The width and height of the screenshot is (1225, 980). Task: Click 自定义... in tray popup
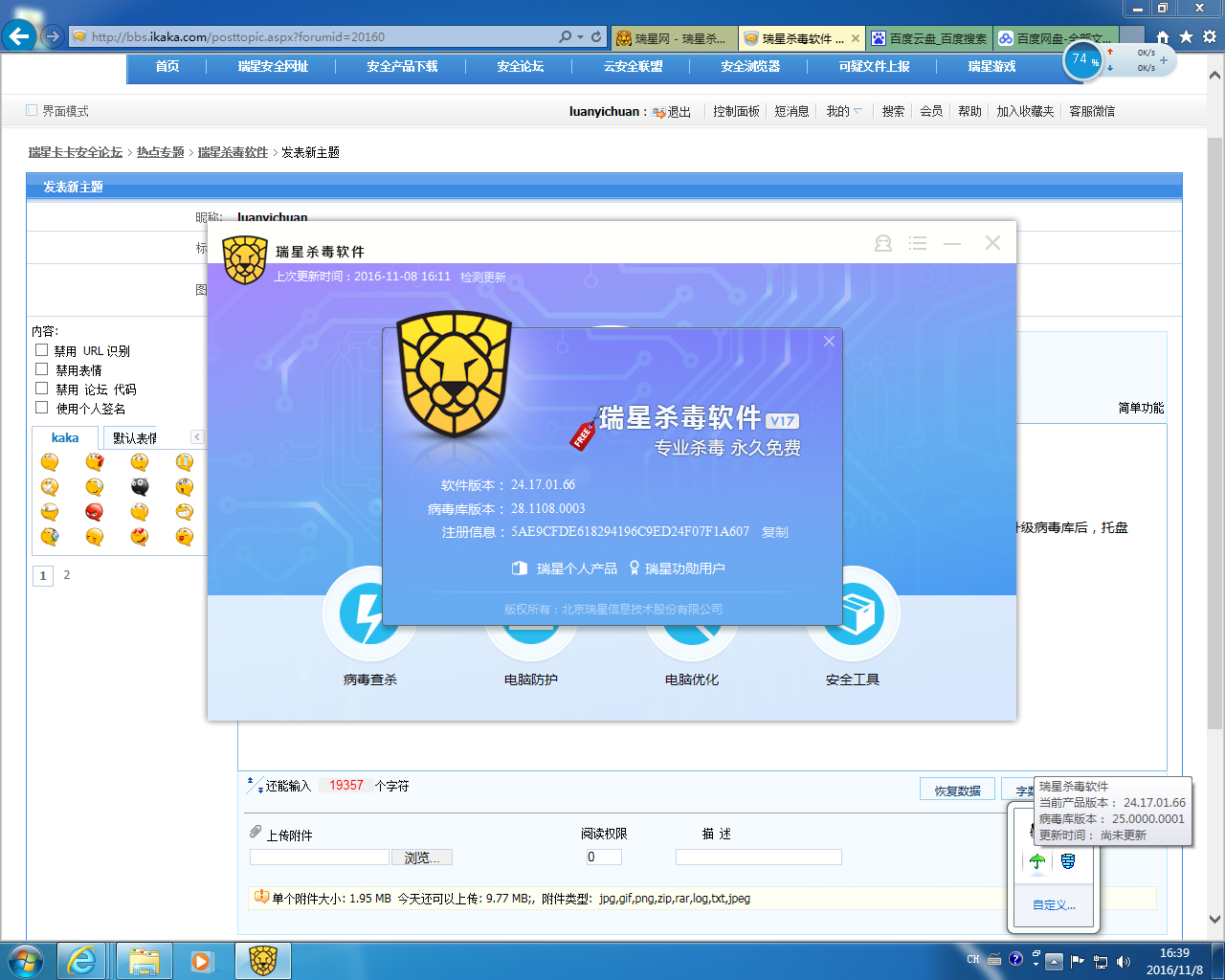pyautogui.click(x=1054, y=905)
